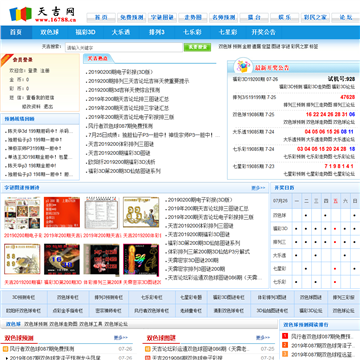Click the result 47628 for 排列3/5

tap(347, 97)
